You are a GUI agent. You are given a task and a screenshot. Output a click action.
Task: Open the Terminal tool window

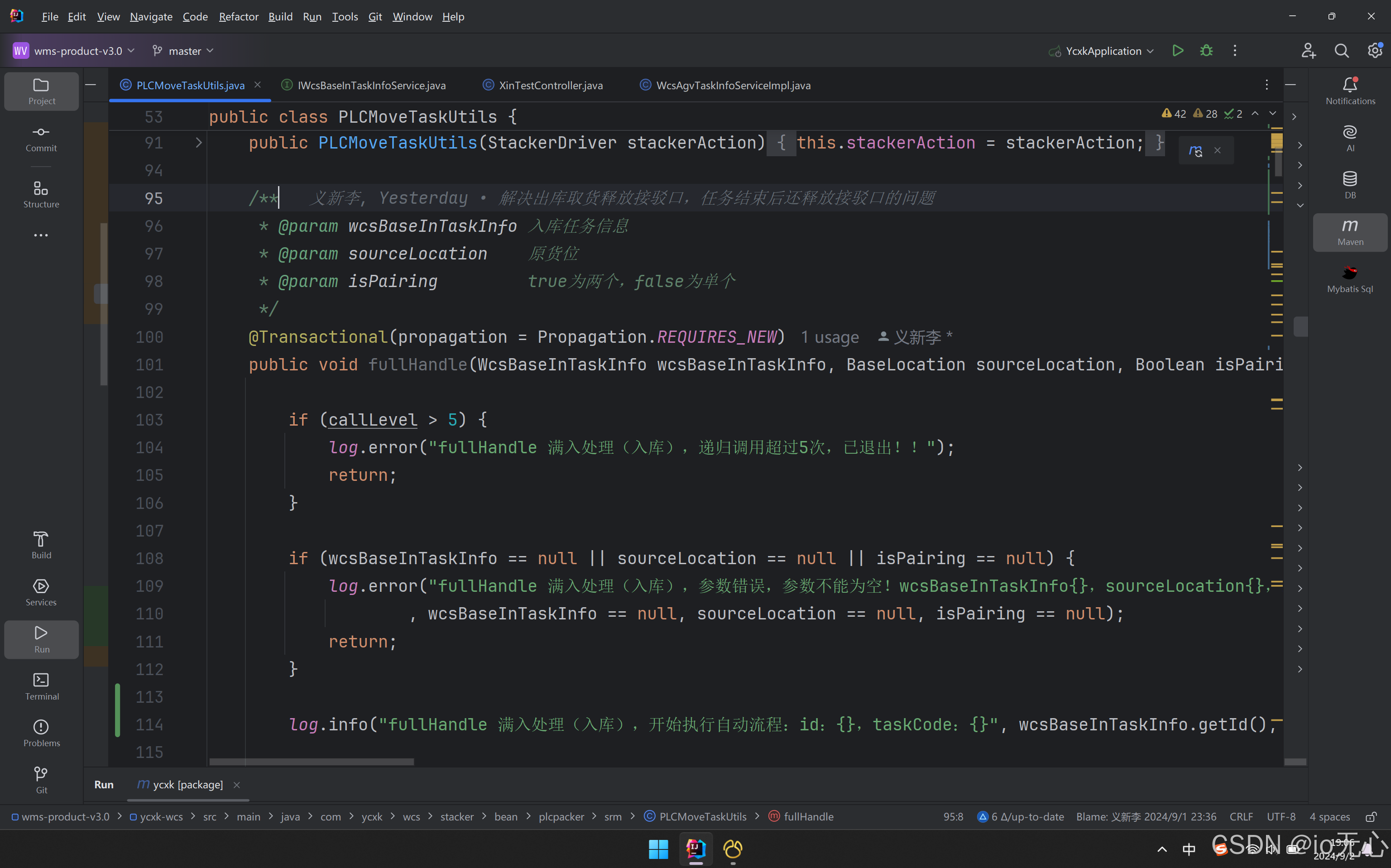point(41,686)
